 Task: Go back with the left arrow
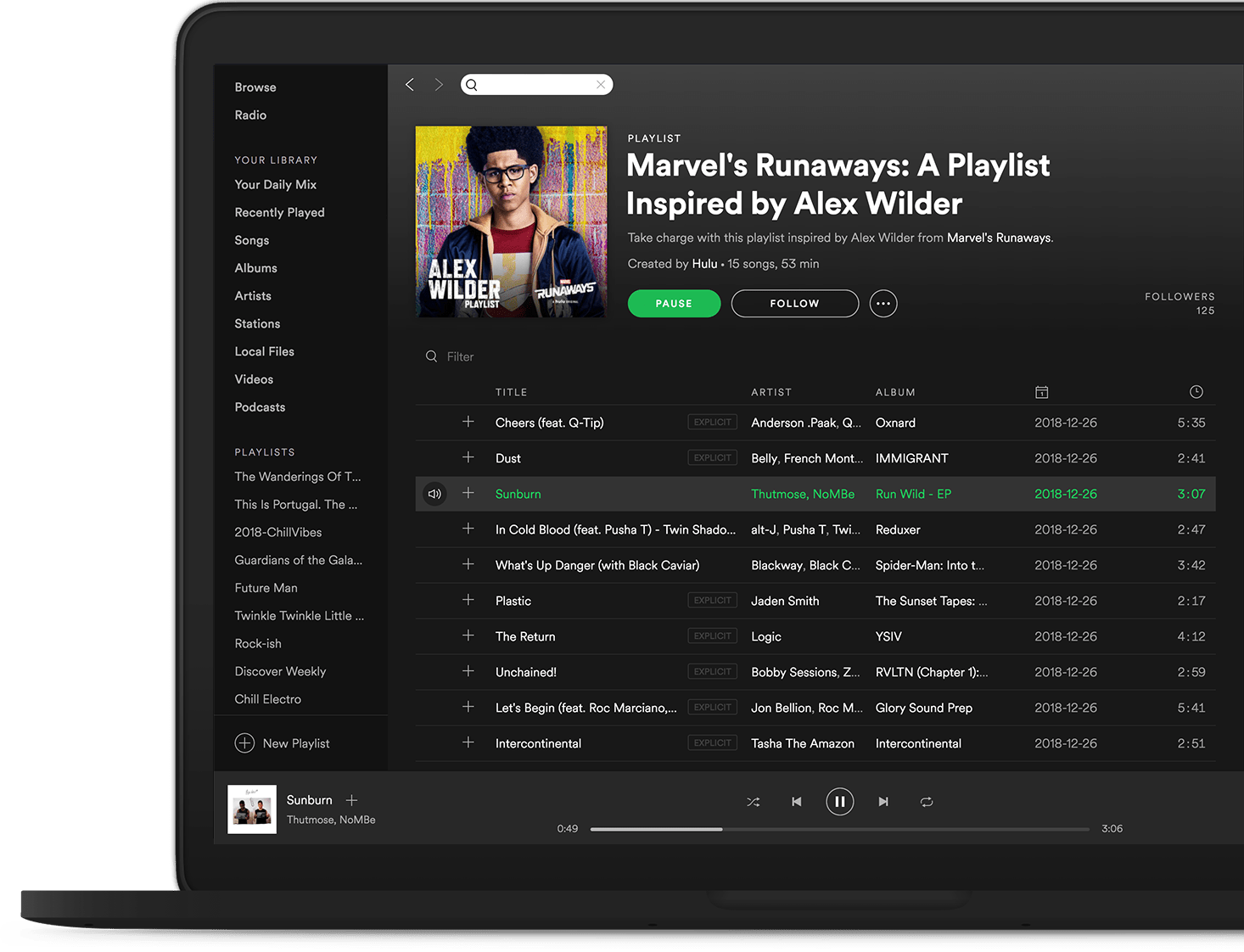(410, 85)
